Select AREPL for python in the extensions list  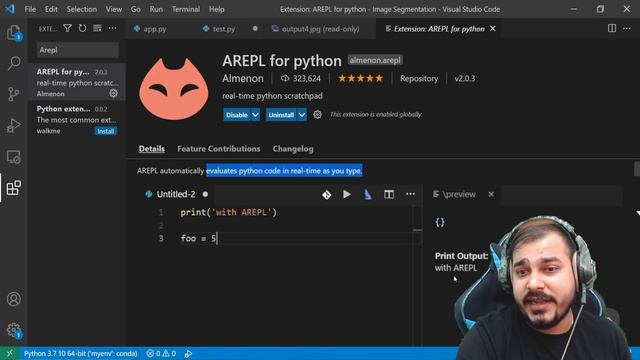(77, 82)
